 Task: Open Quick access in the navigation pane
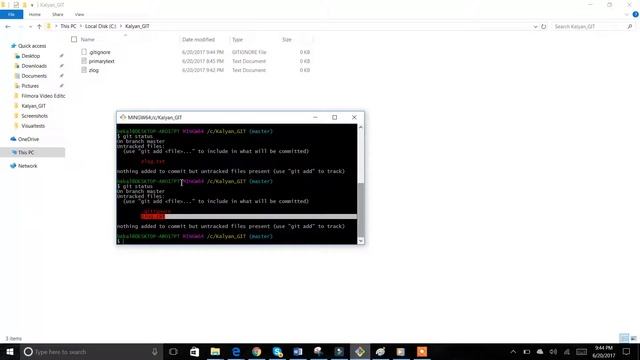click(32, 46)
